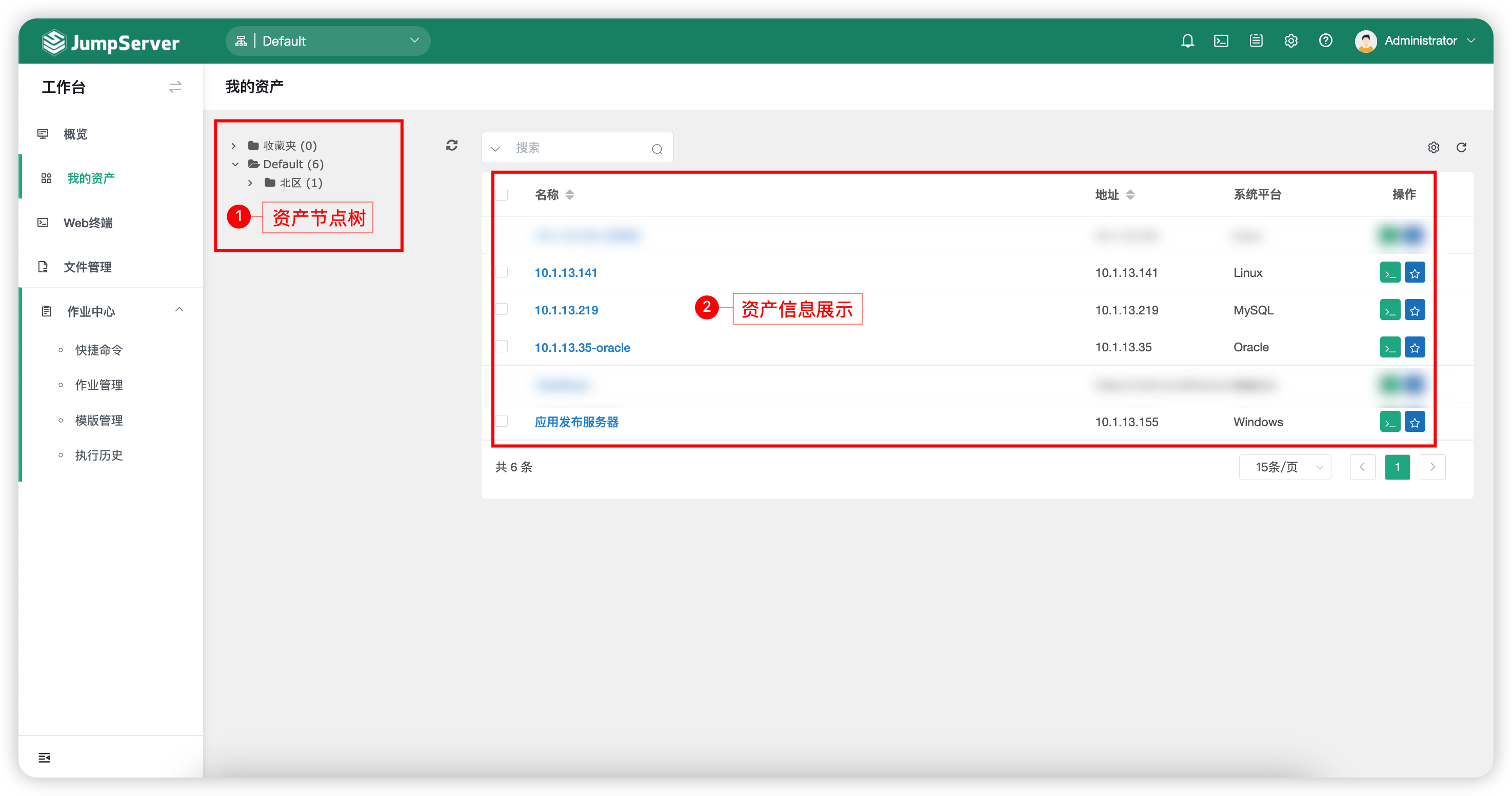The image size is (1512, 796).
Task: Favorite the 10.1.13.35-oracle asset
Action: click(x=1415, y=348)
